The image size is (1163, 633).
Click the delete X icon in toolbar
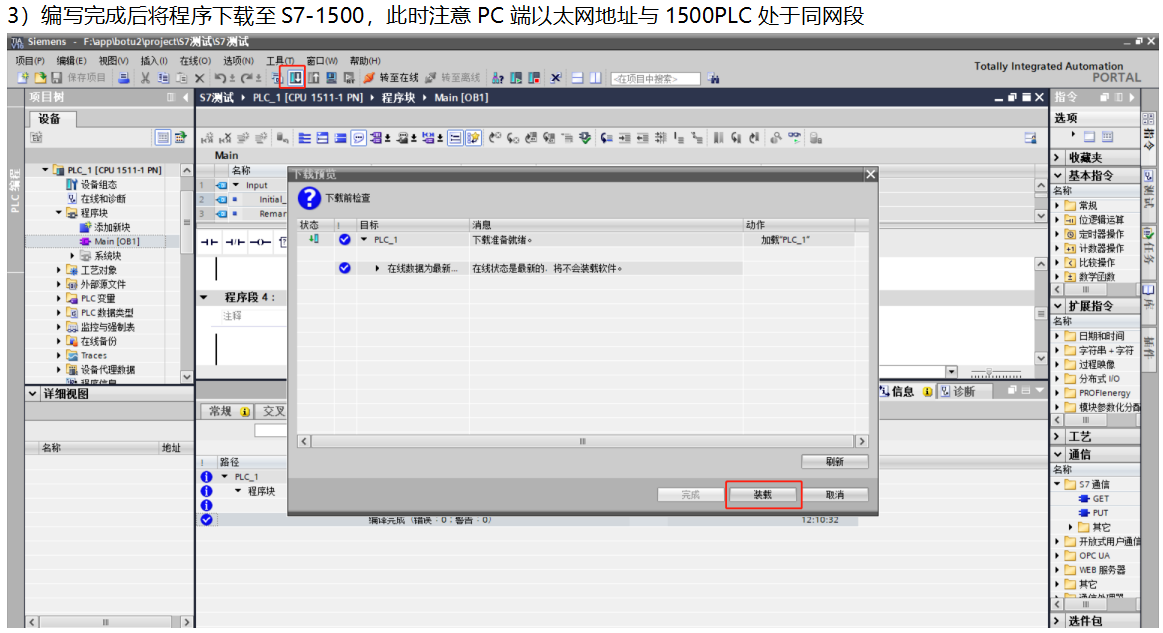[200, 78]
